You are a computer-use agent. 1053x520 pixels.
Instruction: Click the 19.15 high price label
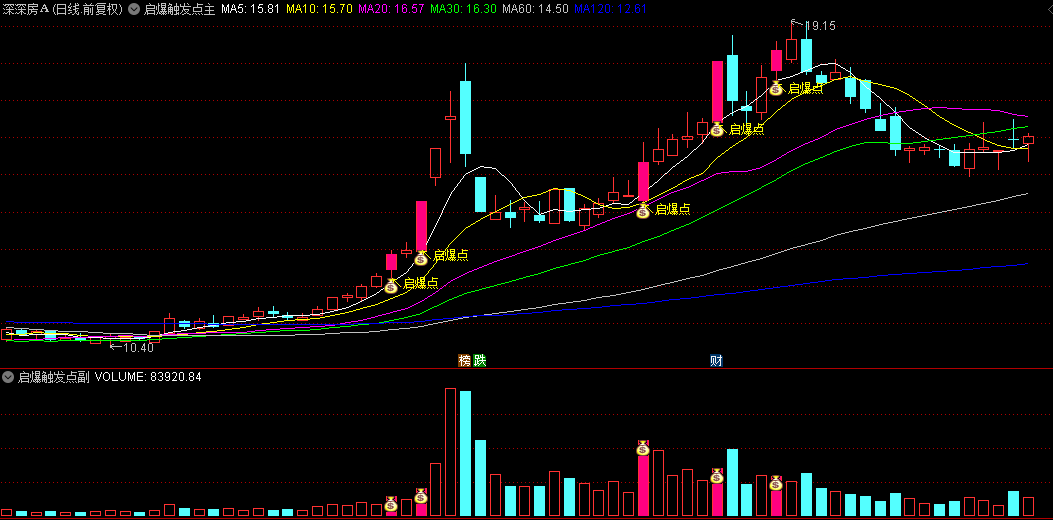820,26
